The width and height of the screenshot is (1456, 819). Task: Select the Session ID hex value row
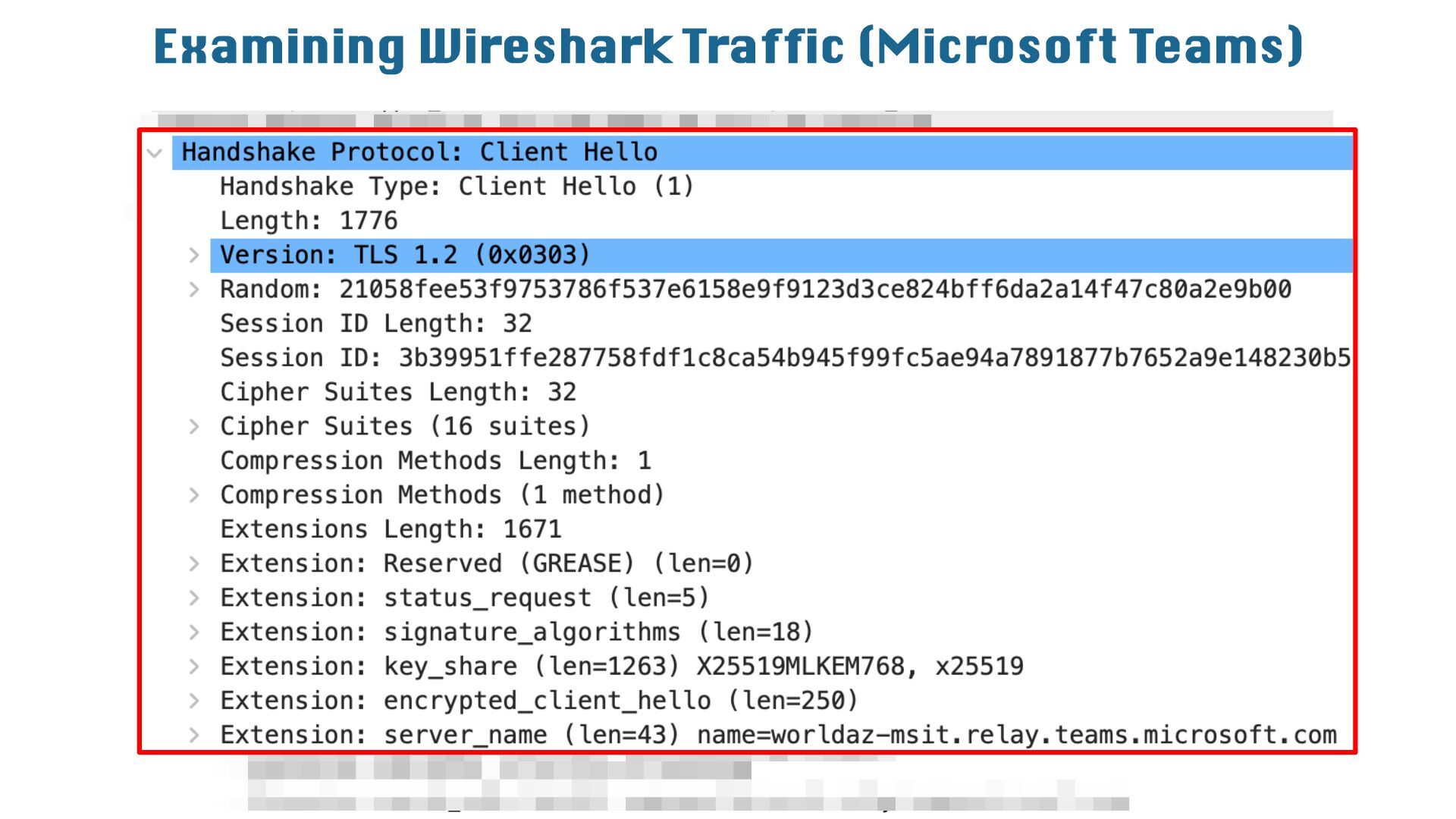pos(785,358)
